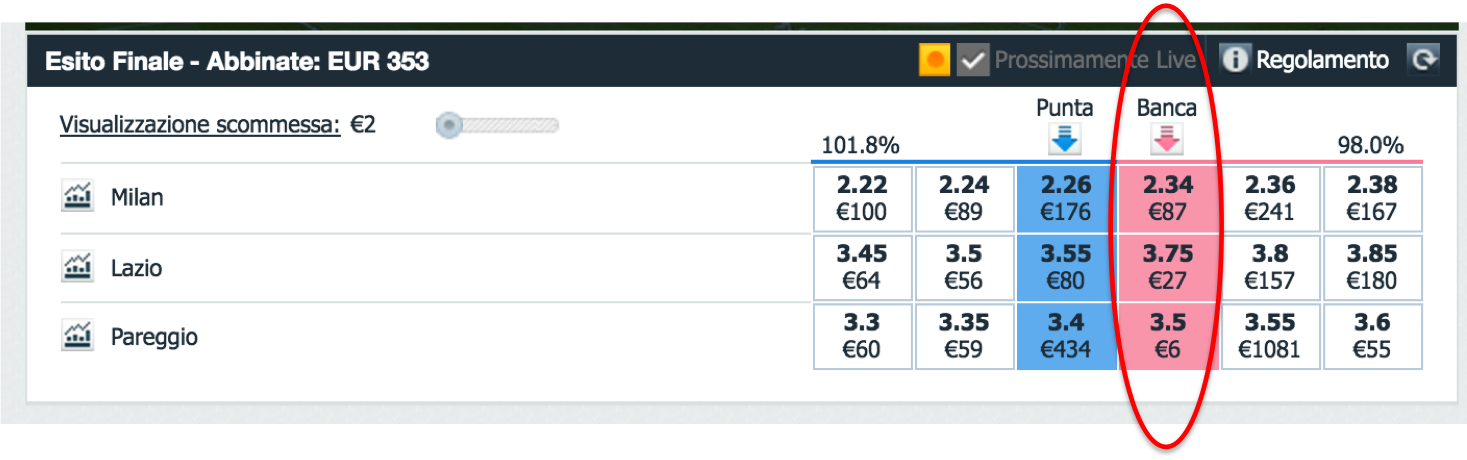This screenshot has height=460, width=1467.
Task: Open Lazio's price chart icon
Action: tap(77, 268)
